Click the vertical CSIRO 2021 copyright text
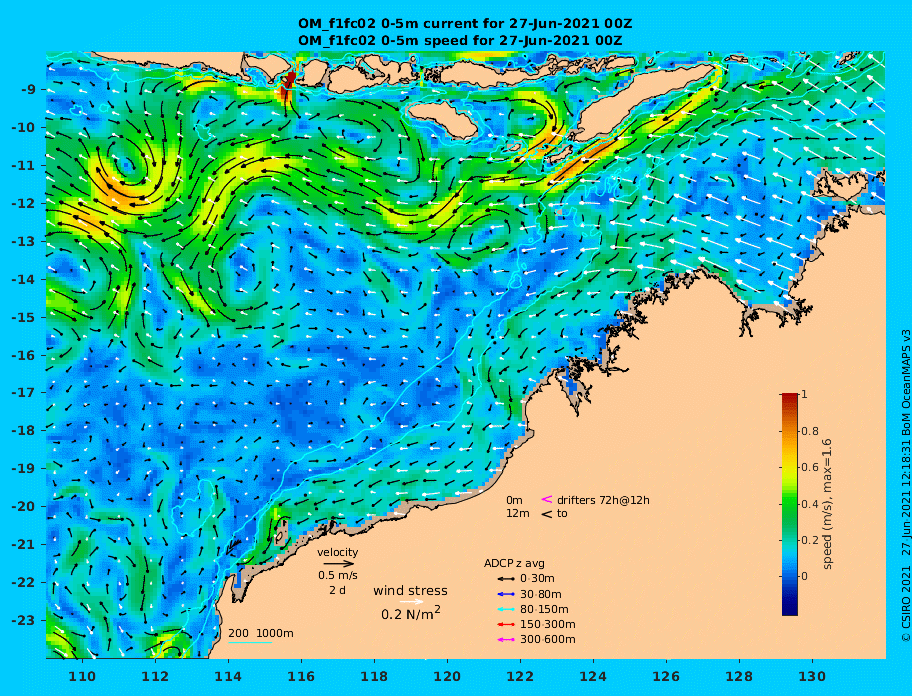Screen dimensions: 912x696 coord(905,486)
